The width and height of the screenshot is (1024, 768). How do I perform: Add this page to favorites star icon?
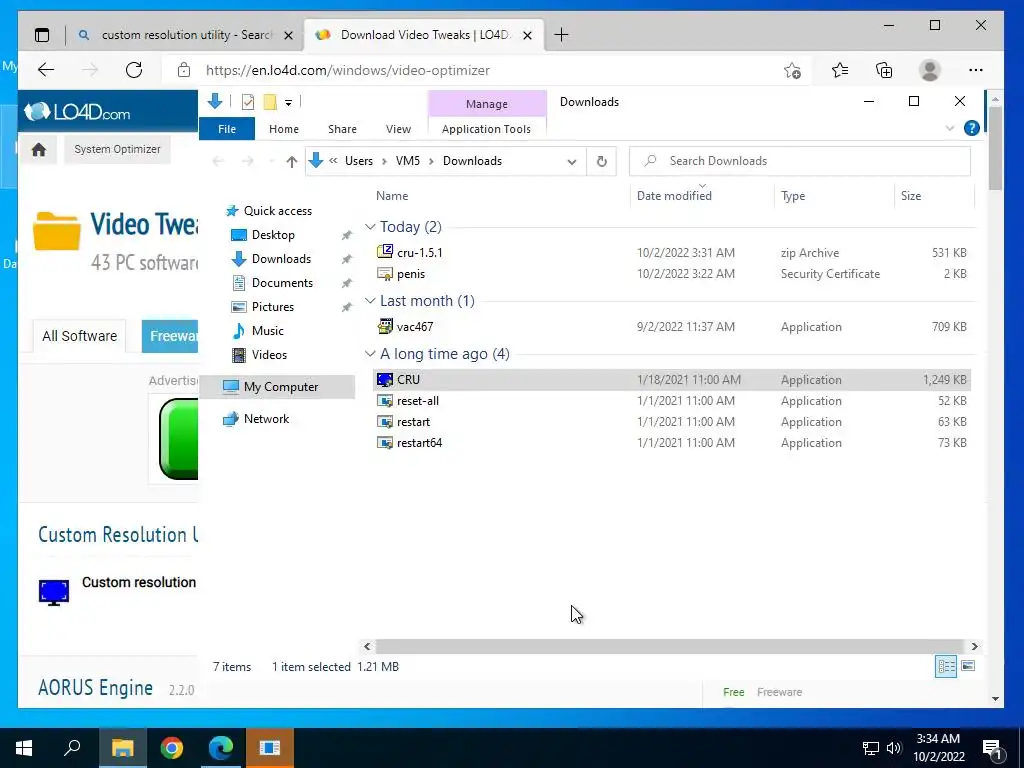pos(792,70)
